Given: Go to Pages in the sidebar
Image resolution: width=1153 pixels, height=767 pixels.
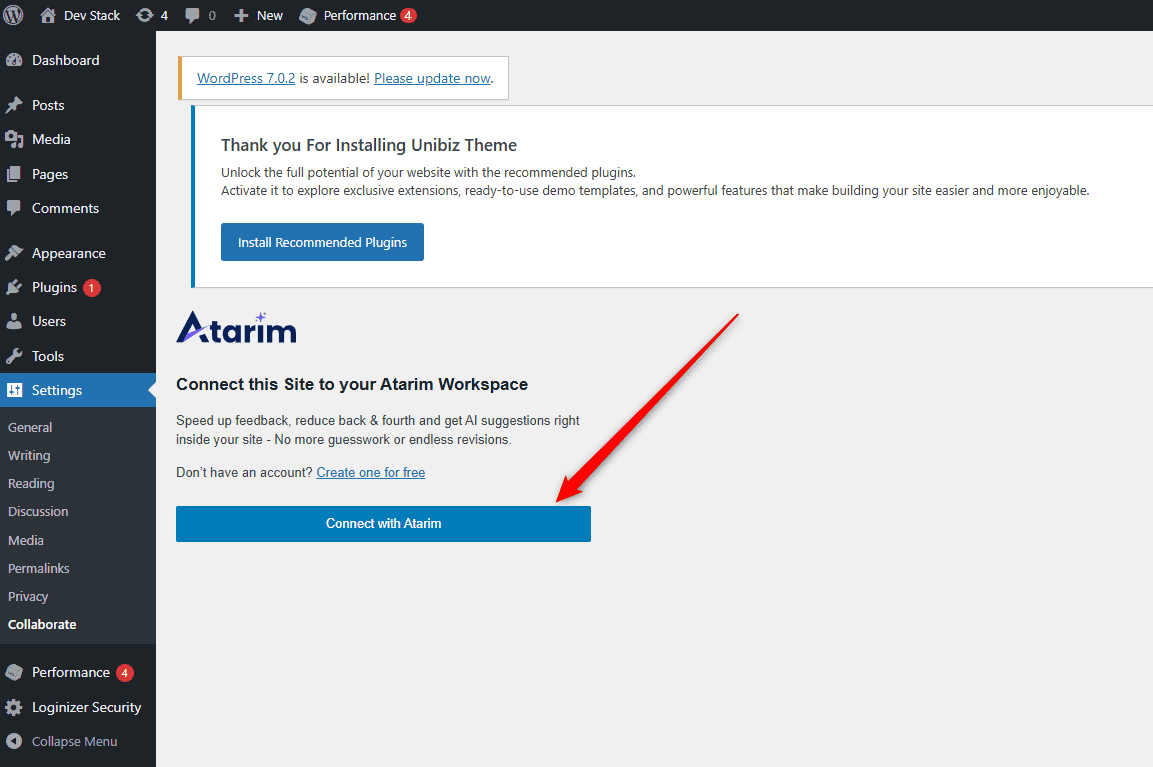Looking at the screenshot, I should (x=50, y=174).
